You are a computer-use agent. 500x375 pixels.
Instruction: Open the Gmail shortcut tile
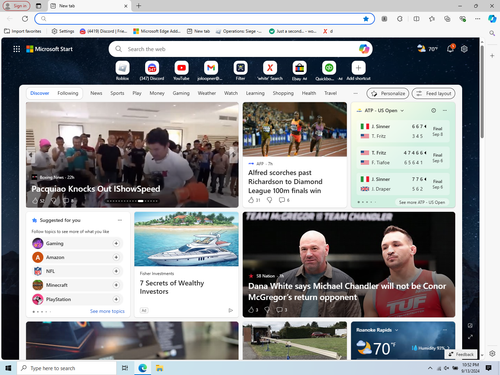[211, 68]
